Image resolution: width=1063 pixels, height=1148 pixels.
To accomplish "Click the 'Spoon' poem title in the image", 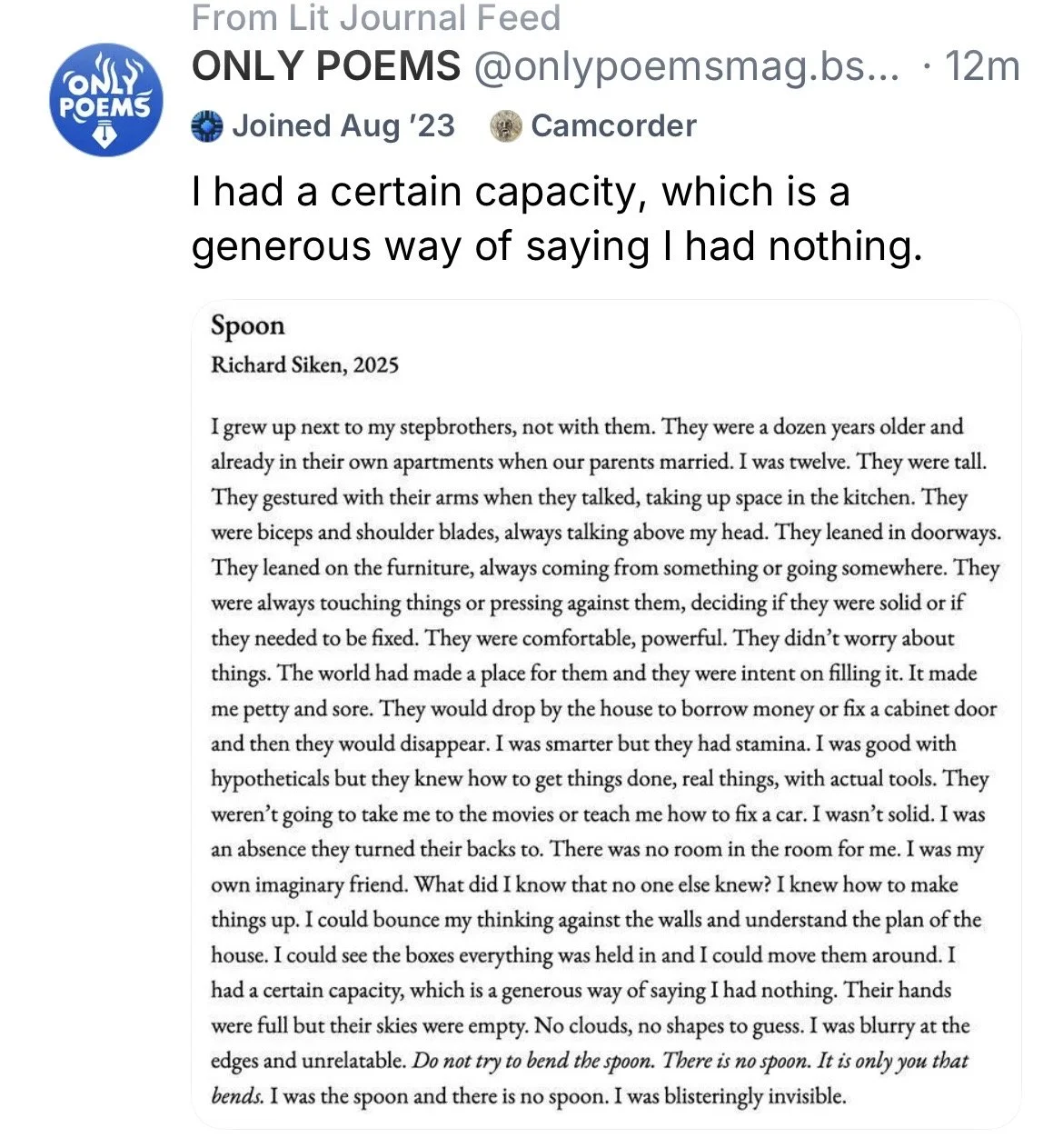I will pos(247,325).
